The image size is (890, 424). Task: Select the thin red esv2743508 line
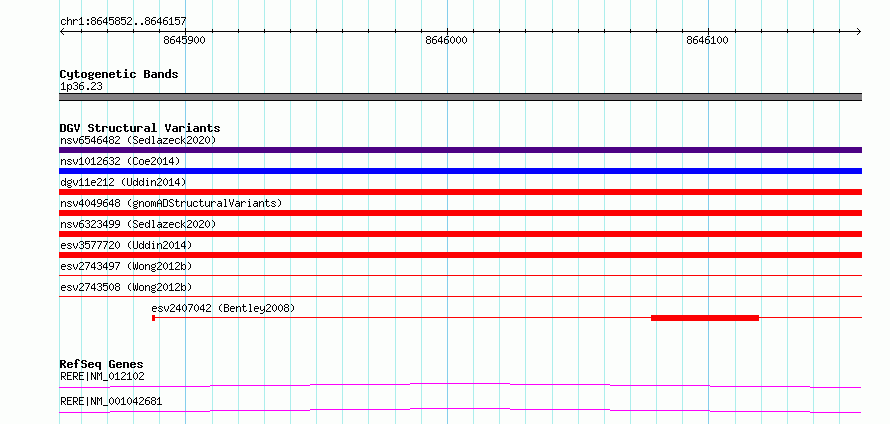click(x=460, y=296)
